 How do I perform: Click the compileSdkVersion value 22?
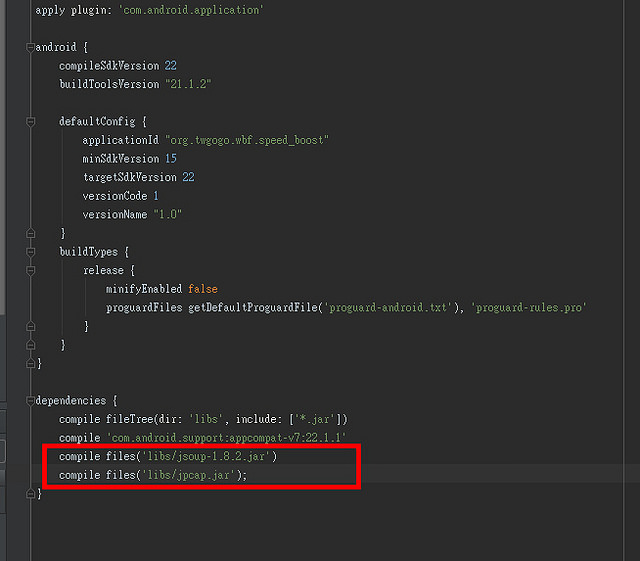171,65
